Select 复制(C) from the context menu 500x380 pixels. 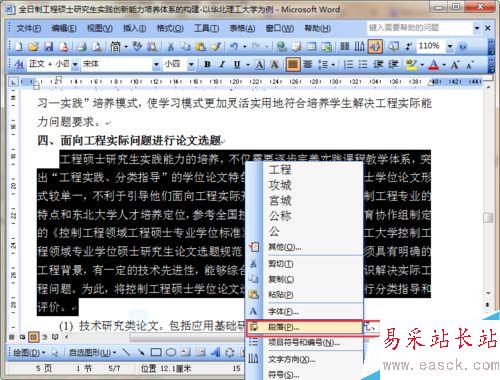(304, 279)
